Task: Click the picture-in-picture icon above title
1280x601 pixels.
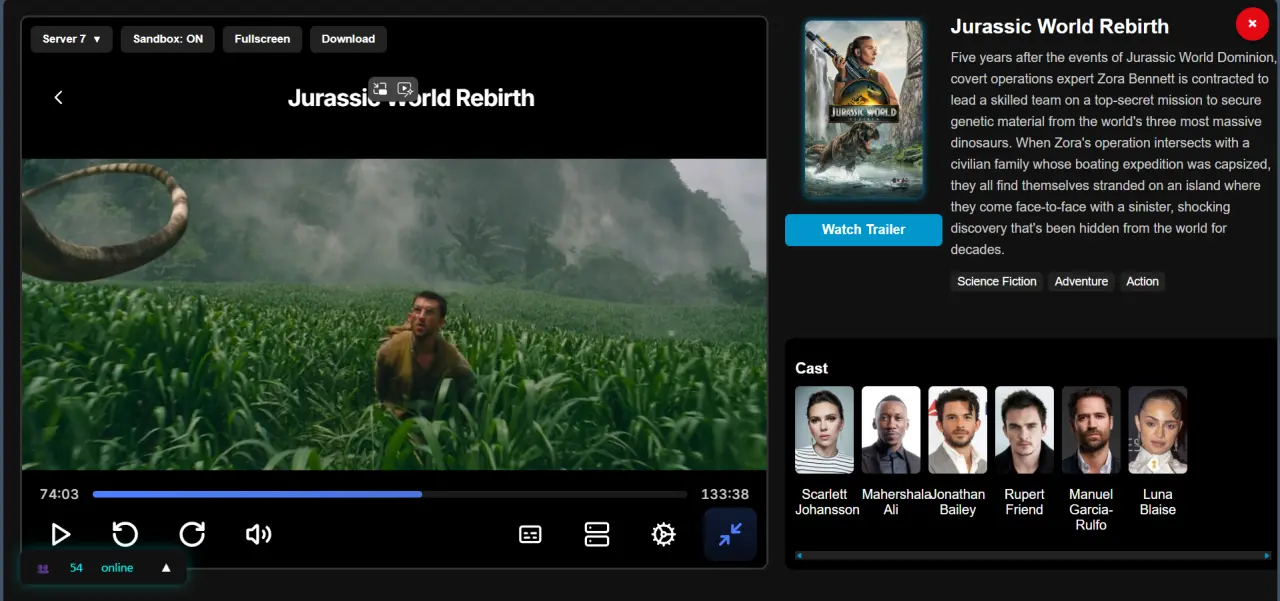Action: [x=380, y=89]
